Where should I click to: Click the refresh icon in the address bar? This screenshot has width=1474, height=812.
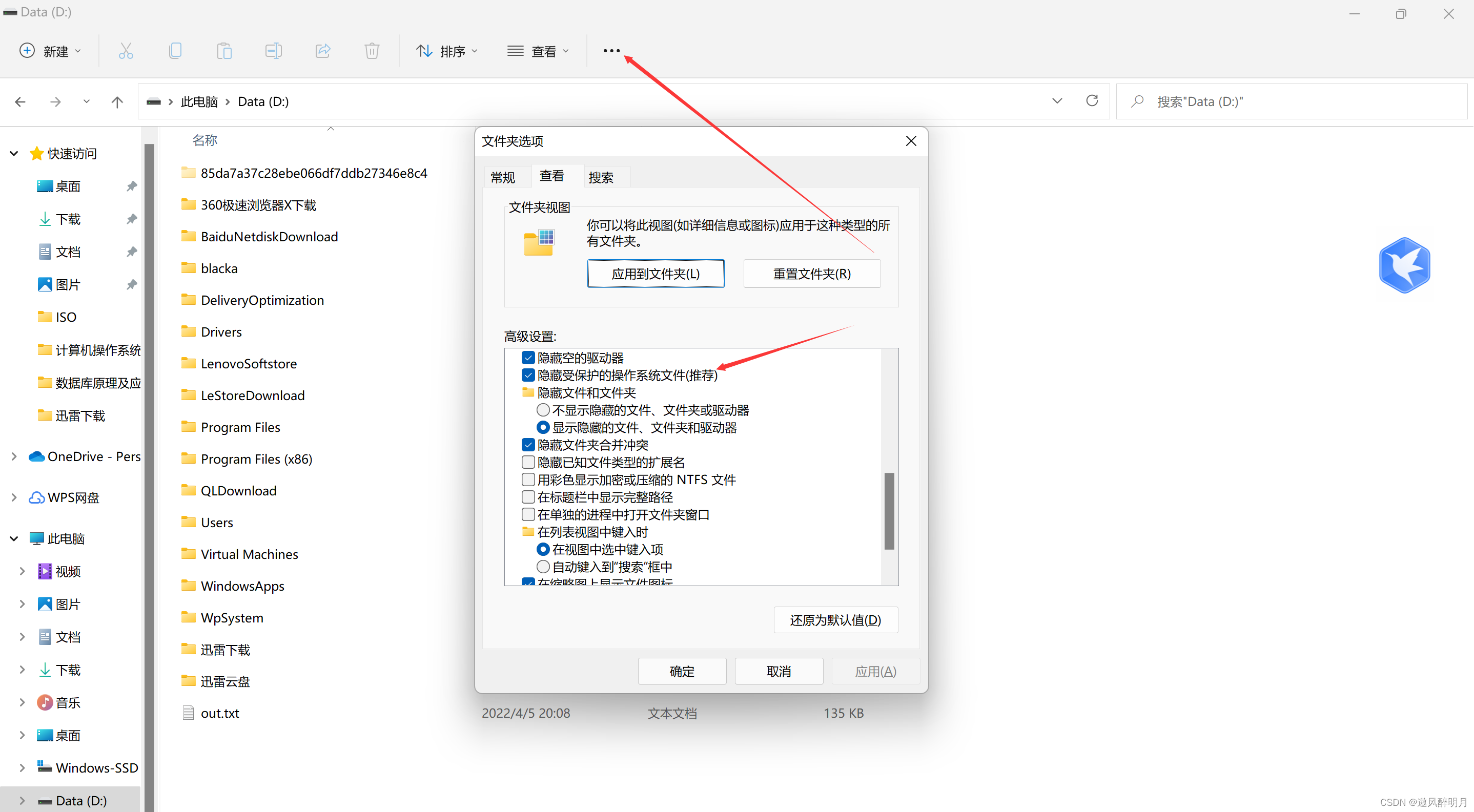pyautogui.click(x=1092, y=100)
